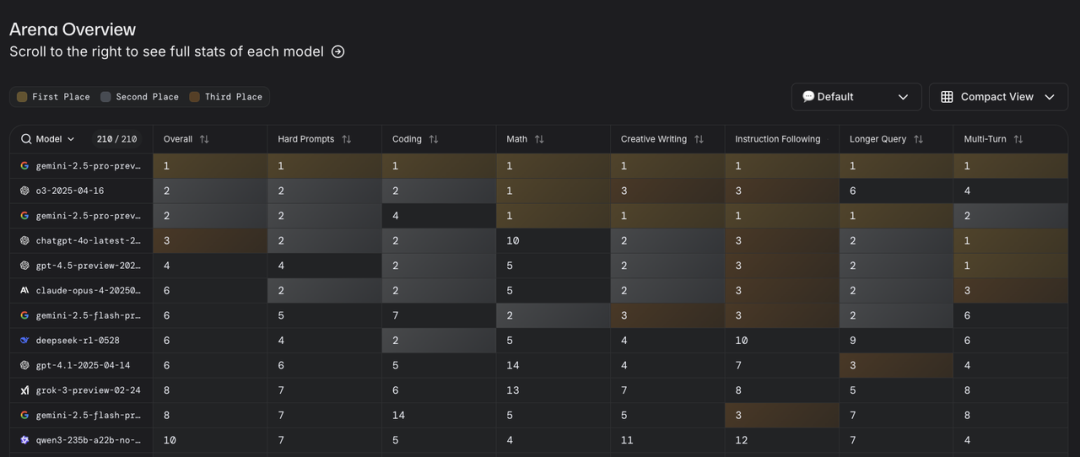Click the search magnifier icon beside Model

[26, 139]
